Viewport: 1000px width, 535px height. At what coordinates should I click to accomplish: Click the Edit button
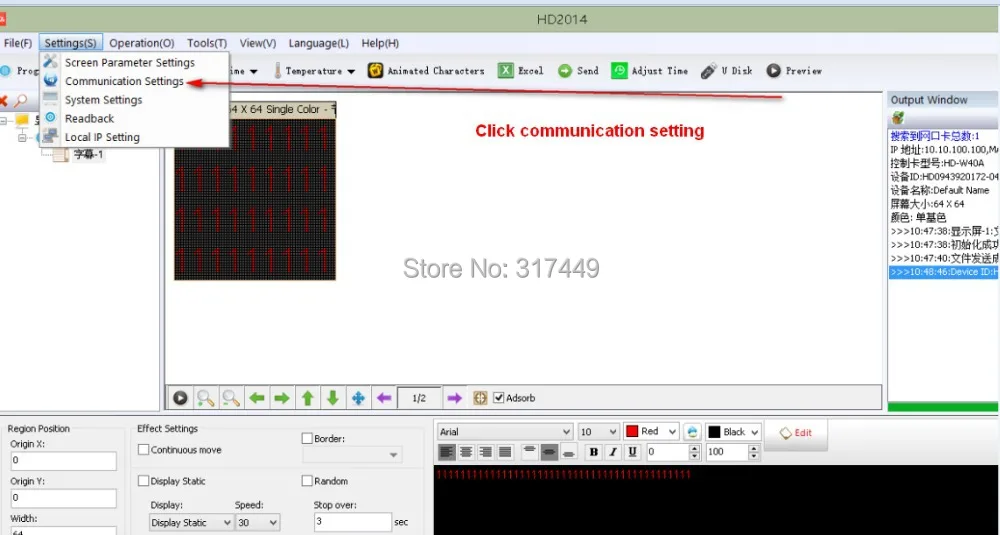point(796,433)
